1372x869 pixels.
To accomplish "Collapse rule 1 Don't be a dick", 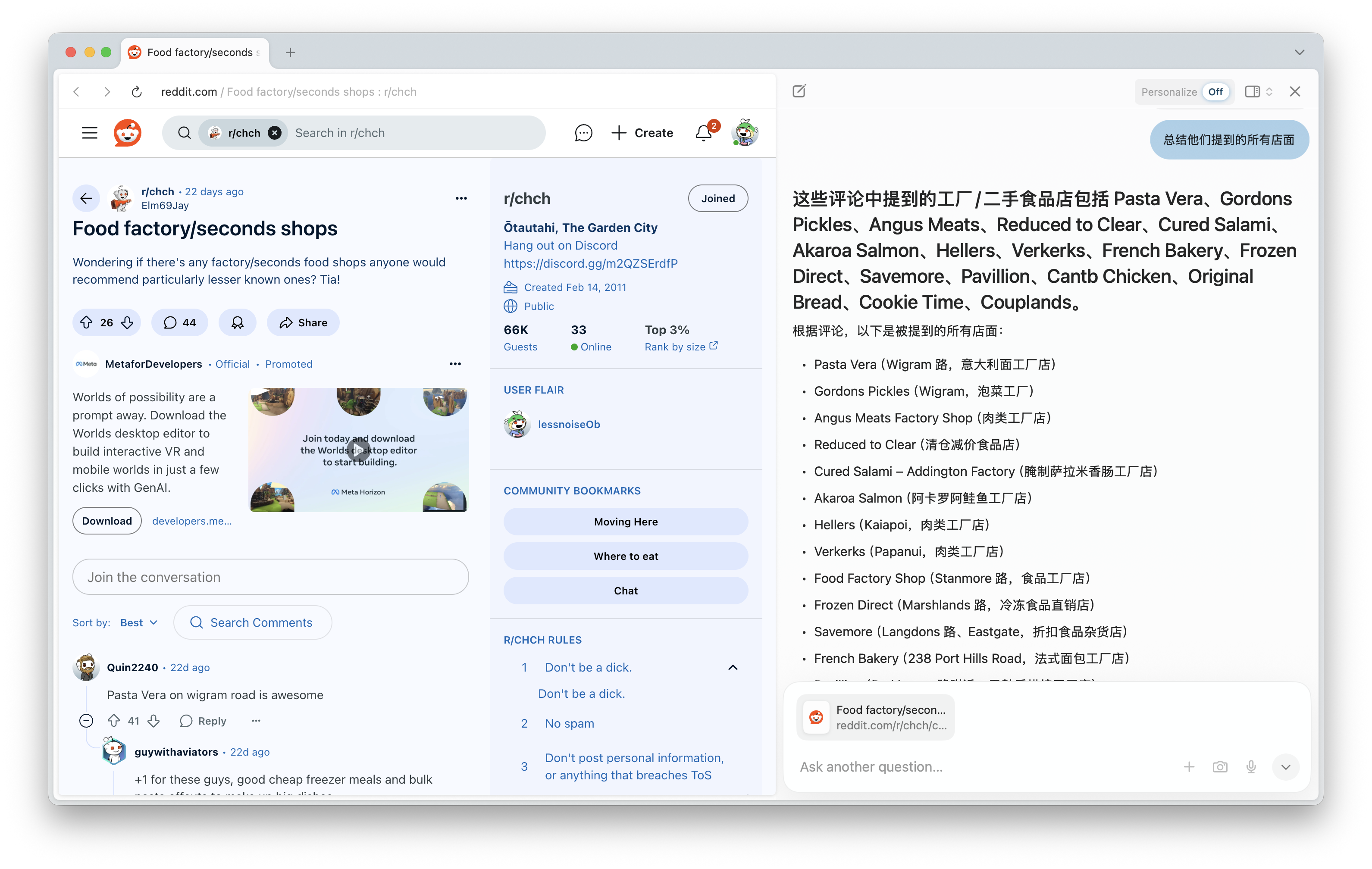I will click(x=733, y=667).
